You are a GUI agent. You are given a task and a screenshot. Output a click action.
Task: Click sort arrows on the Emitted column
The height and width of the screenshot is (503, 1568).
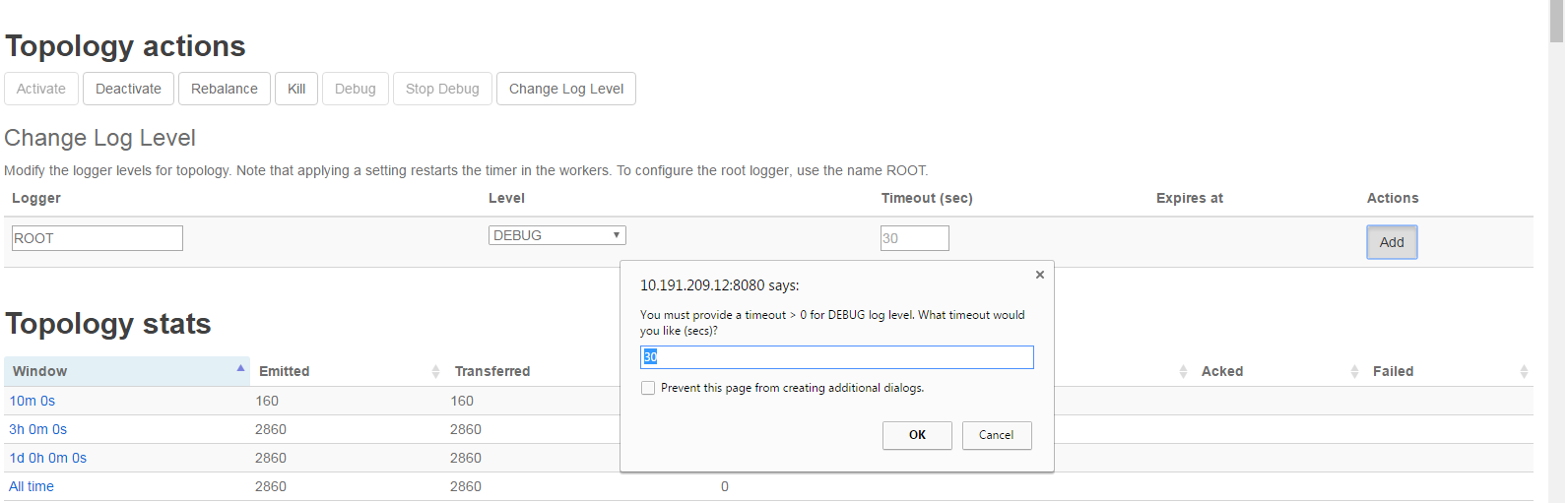(435, 372)
